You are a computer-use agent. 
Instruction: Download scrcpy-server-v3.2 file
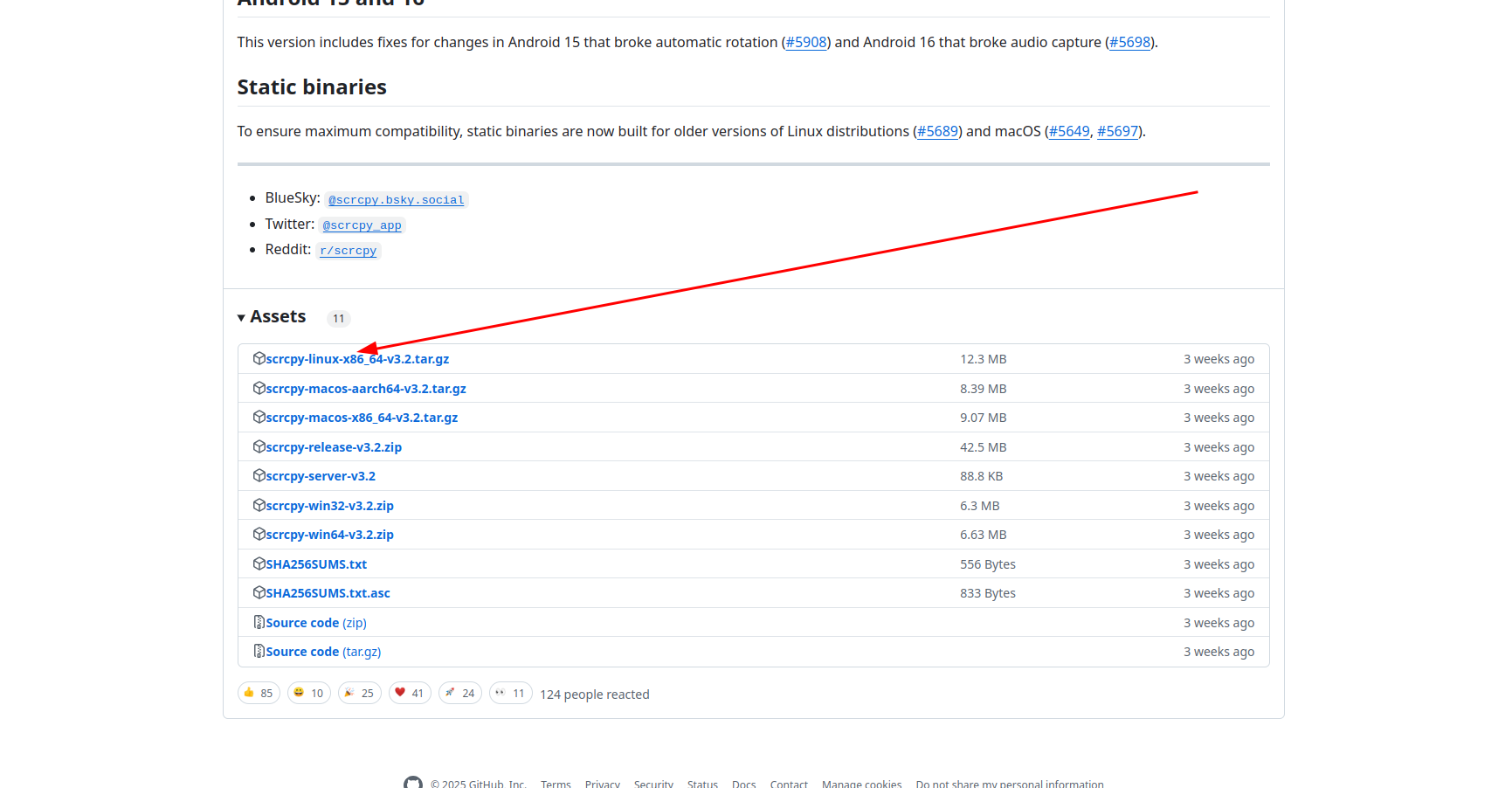click(321, 476)
